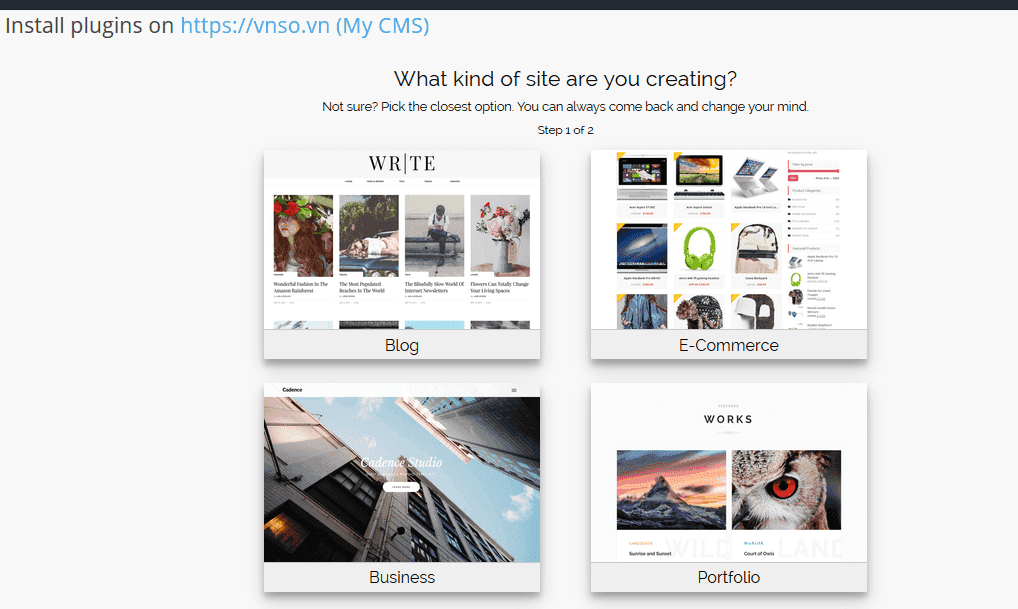Click the 'Step 1 of 2' text
Viewport: 1018px width, 609px height.
(x=565, y=130)
